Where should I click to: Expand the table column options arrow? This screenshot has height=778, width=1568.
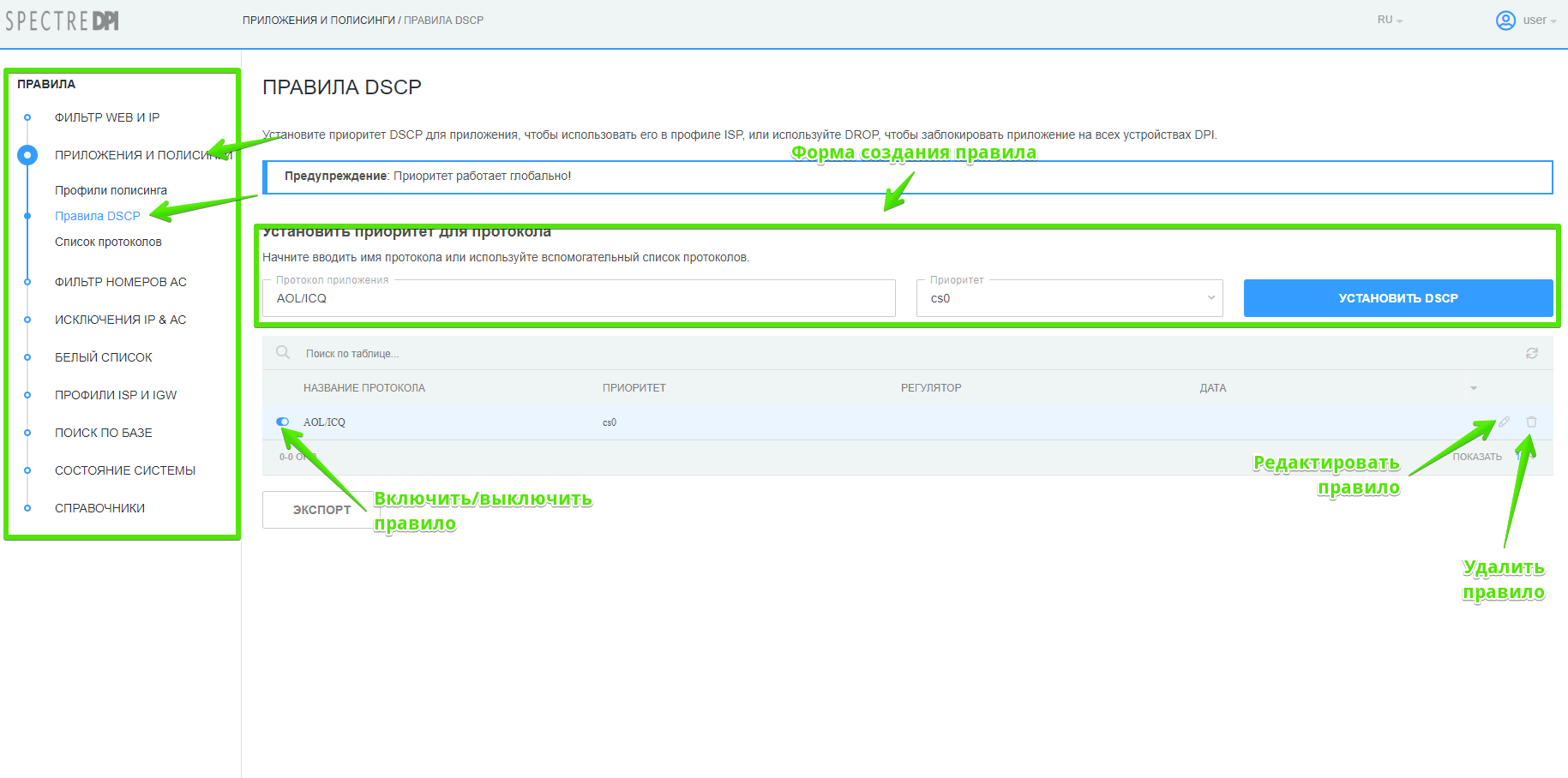click(x=1474, y=388)
